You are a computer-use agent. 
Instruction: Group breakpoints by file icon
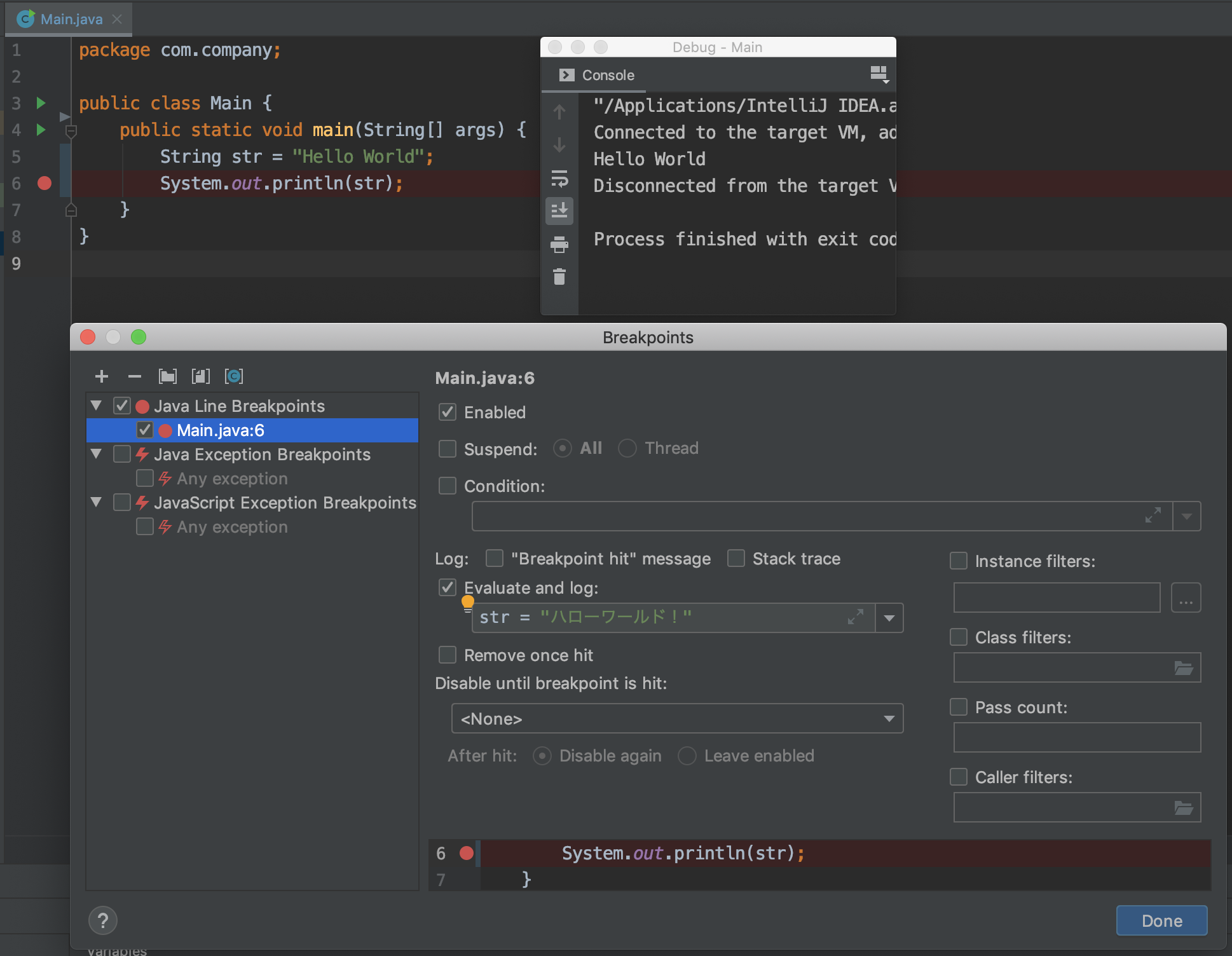pos(201,376)
